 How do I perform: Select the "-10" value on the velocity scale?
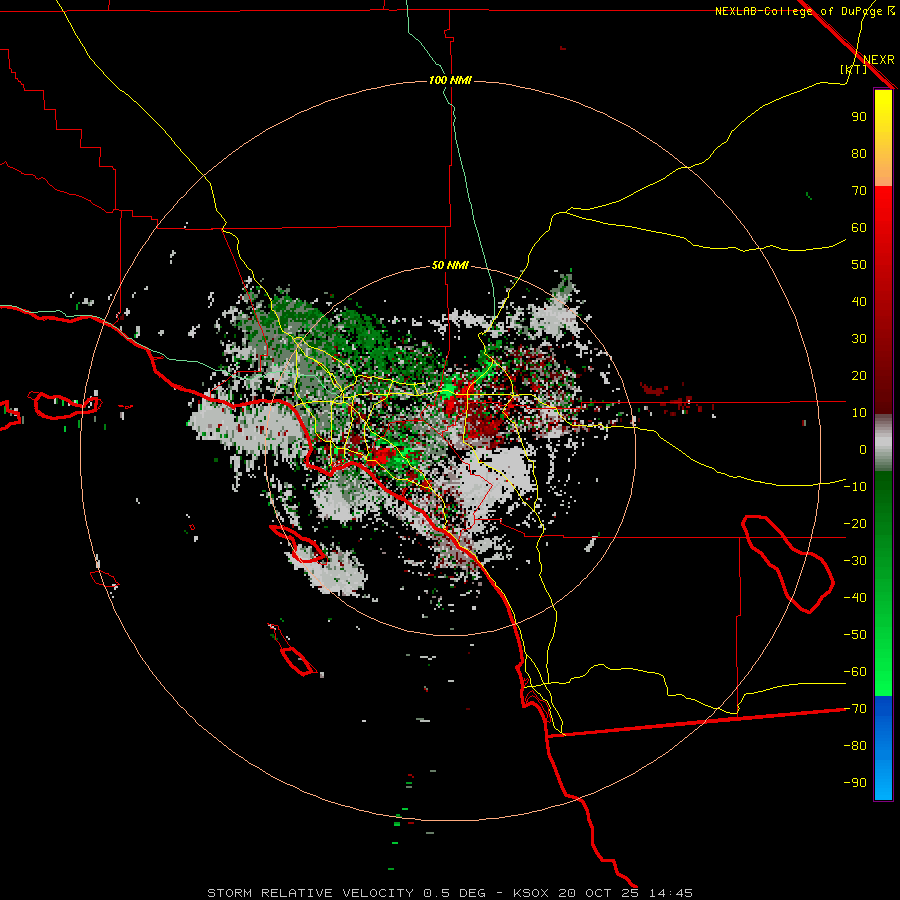coord(855,487)
